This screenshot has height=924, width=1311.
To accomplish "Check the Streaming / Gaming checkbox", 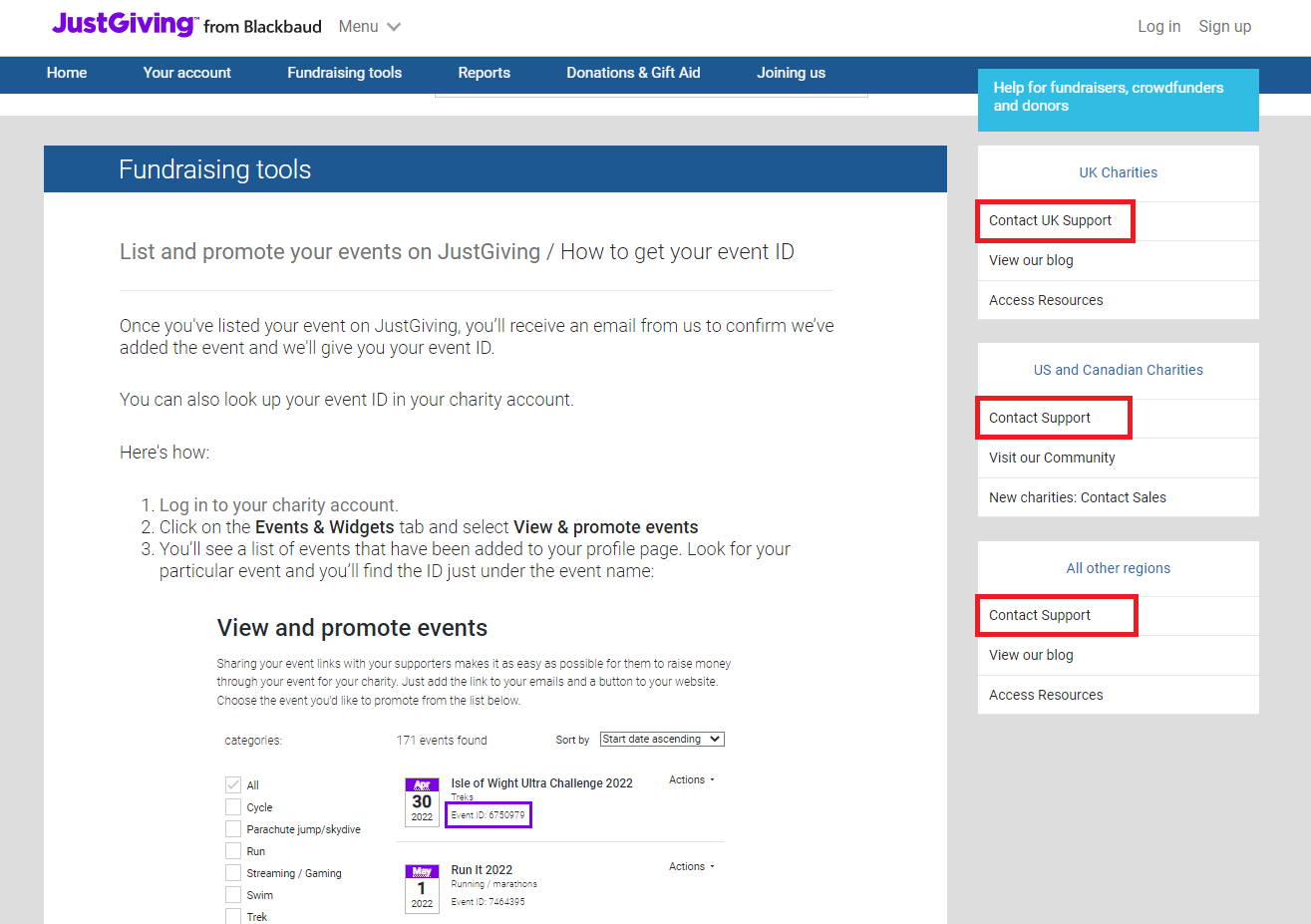I will pyautogui.click(x=233, y=872).
